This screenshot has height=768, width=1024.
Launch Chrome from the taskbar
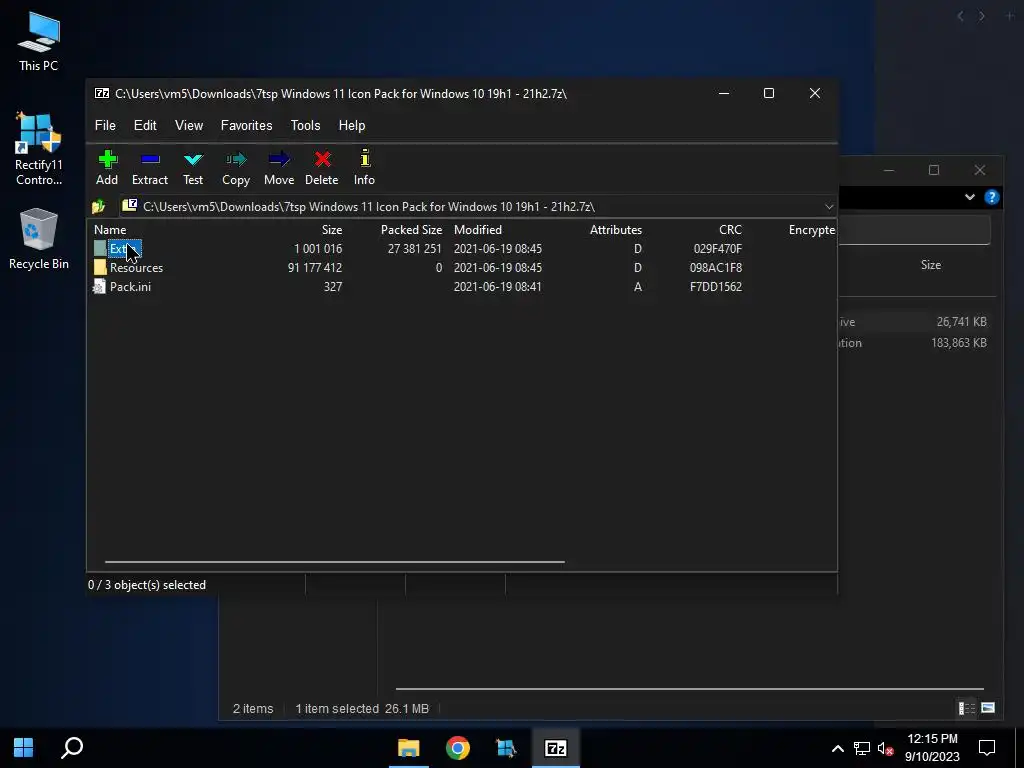pyautogui.click(x=458, y=748)
